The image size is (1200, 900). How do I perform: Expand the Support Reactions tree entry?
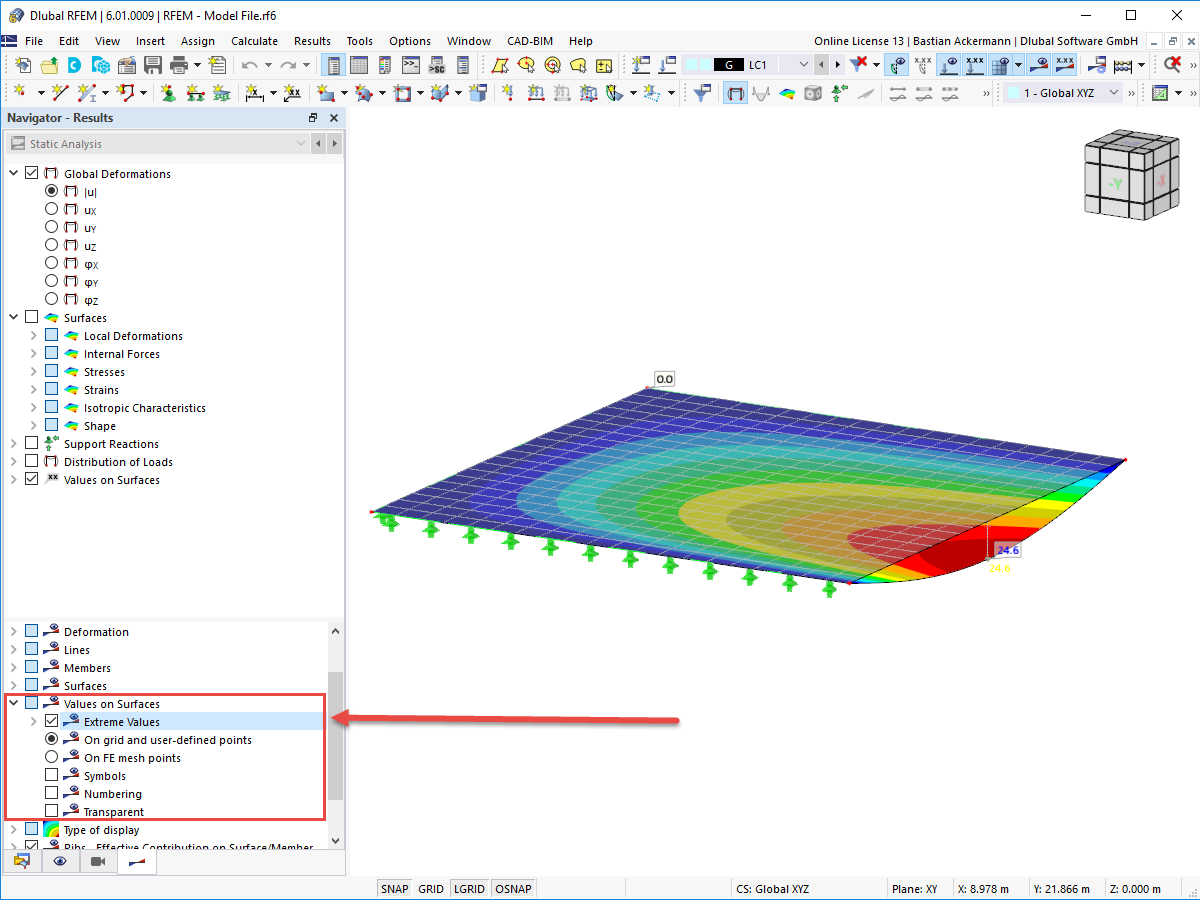pos(14,443)
